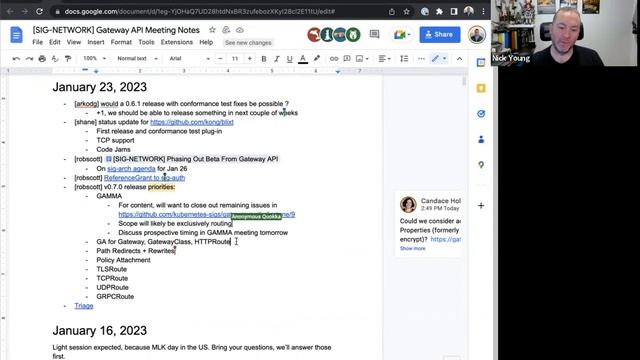The image size is (640, 360).
Task: Open the Contacts side panel icon
Action: coord(481,140)
